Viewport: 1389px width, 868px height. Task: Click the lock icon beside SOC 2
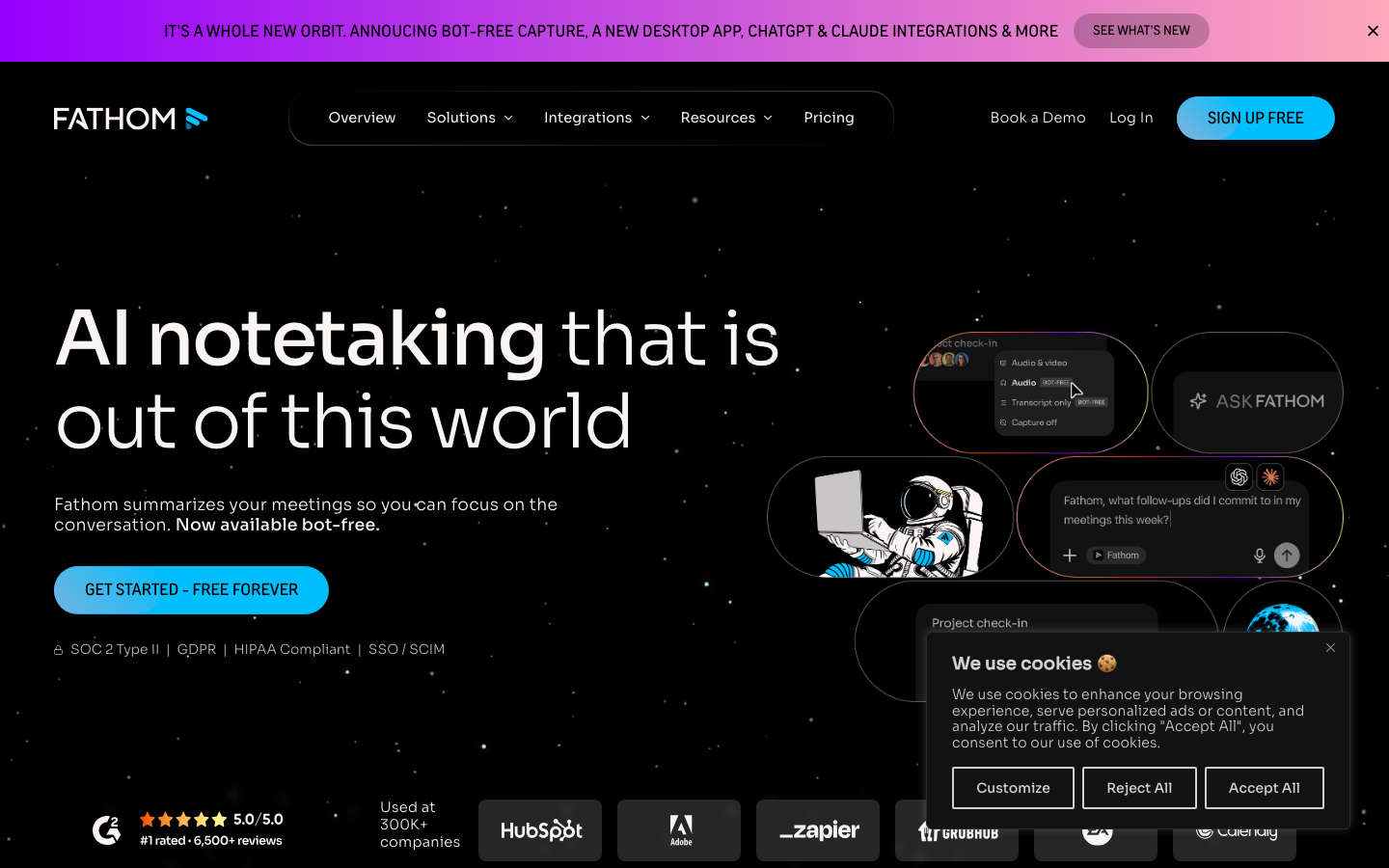(x=59, y=650)
